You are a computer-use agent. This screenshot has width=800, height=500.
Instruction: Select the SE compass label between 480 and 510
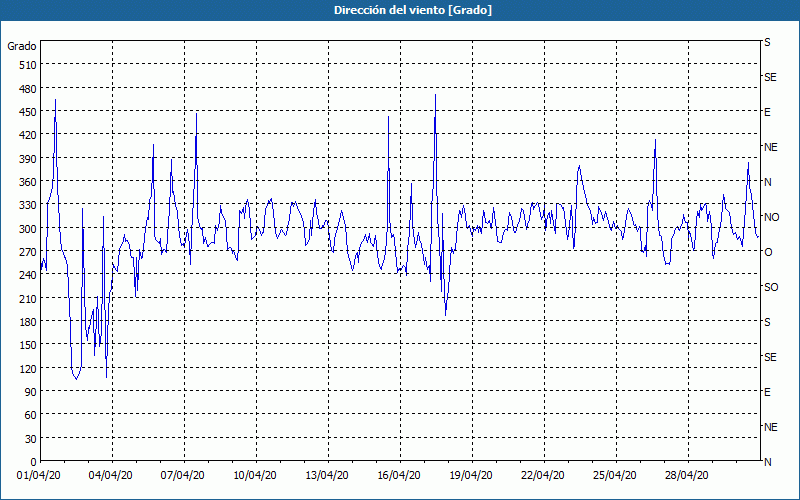pos(770,77)
